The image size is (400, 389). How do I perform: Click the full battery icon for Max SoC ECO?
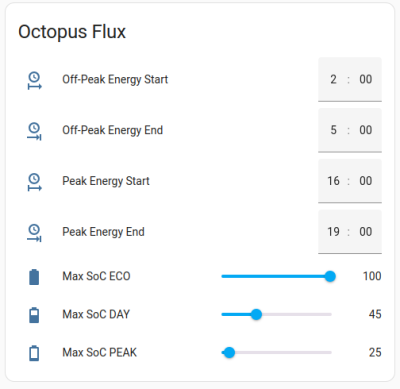34,277
